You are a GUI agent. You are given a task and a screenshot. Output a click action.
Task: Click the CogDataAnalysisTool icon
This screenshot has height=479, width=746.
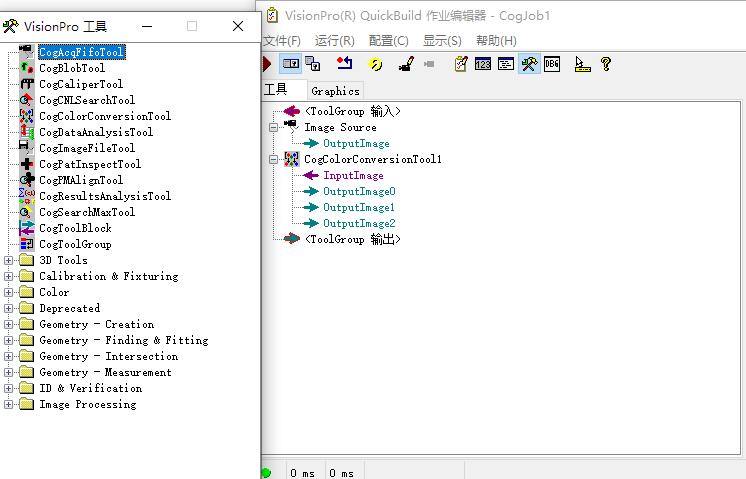click(x=27, y=132)
